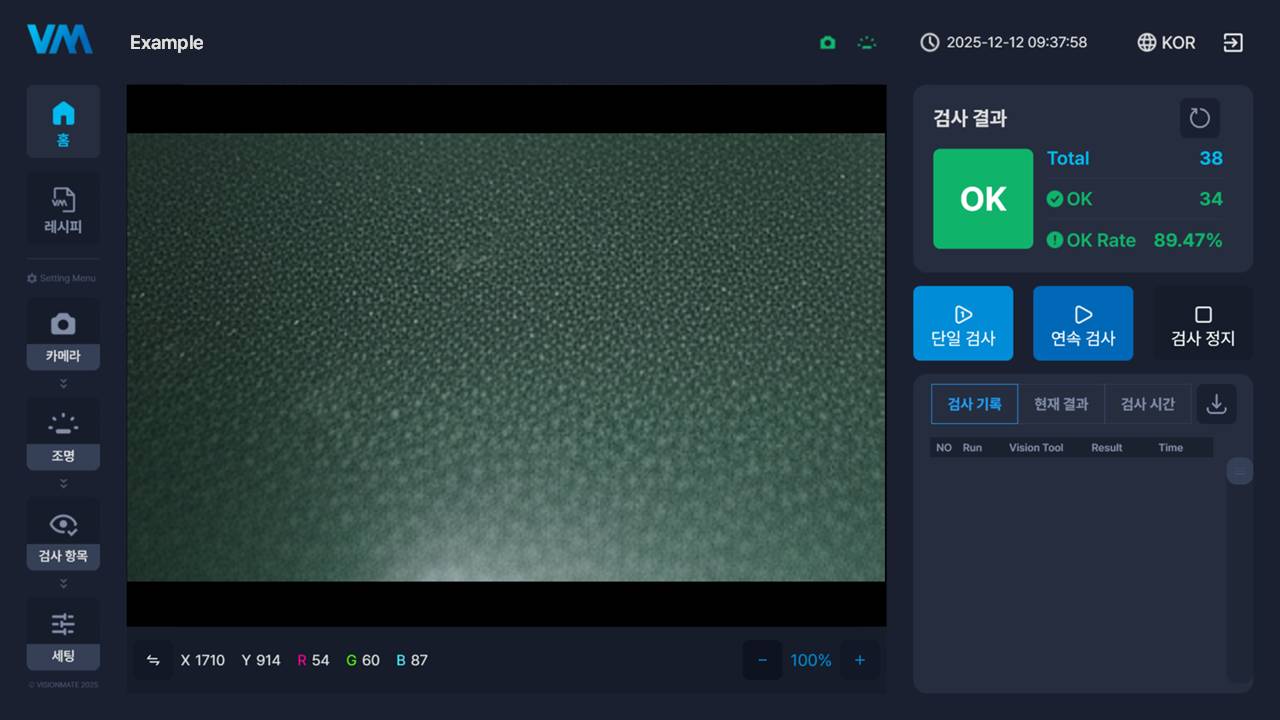Image resolution: width=1280 pixels, height=720 pixels.
Task: Open the Home (홈) sidebar page
Action: [63, 121]
